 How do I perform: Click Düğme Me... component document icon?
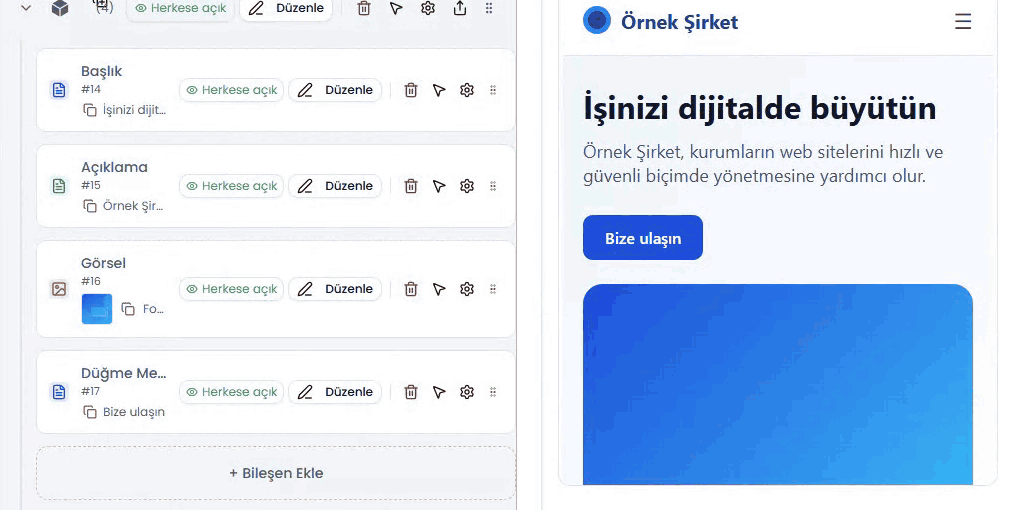(59, 392)
